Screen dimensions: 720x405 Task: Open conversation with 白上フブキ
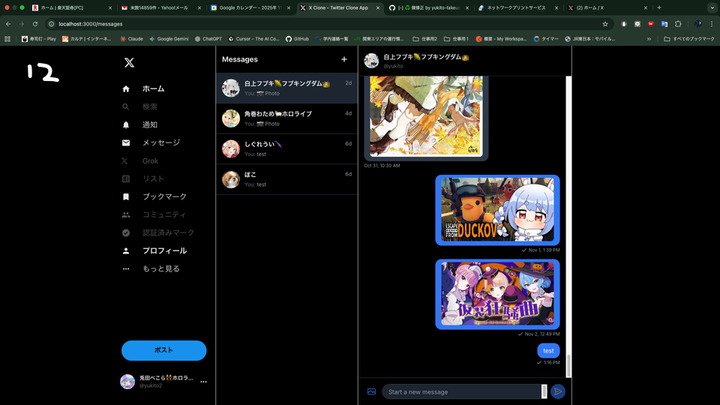(287, 88)
